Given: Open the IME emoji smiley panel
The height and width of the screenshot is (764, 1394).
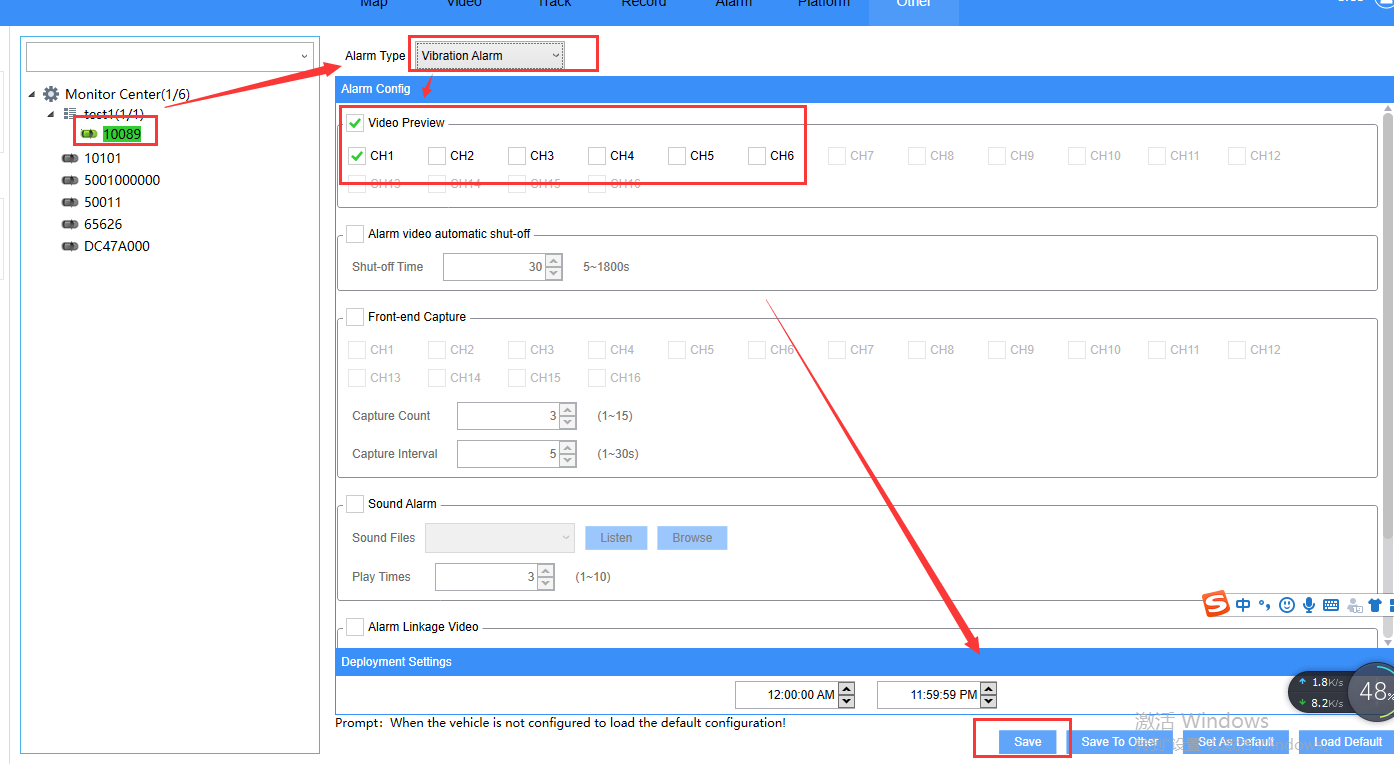Looking at the screenshot, I should coord(1287,605).
